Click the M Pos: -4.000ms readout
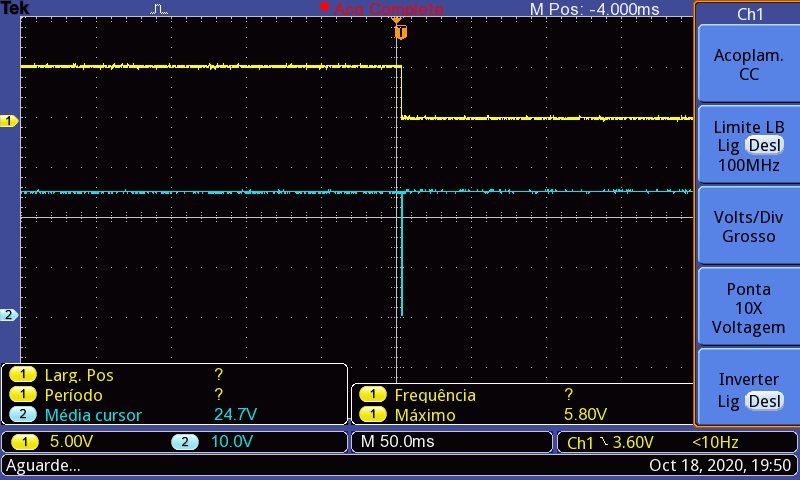Screen dimensions: 800x480 [x=594, y=9]
